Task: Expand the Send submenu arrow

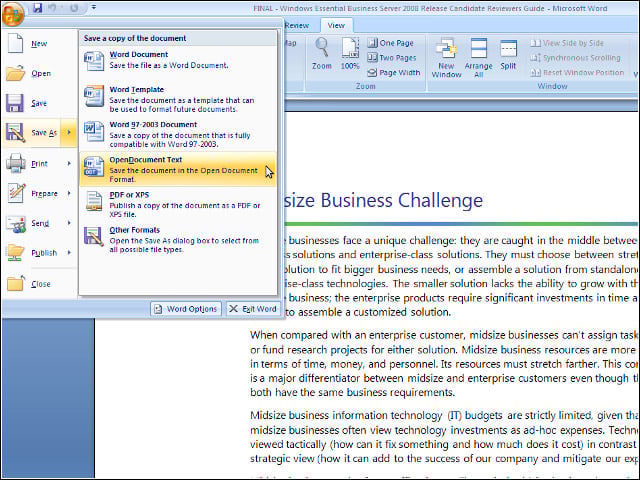Action: [x=69, y=223]
